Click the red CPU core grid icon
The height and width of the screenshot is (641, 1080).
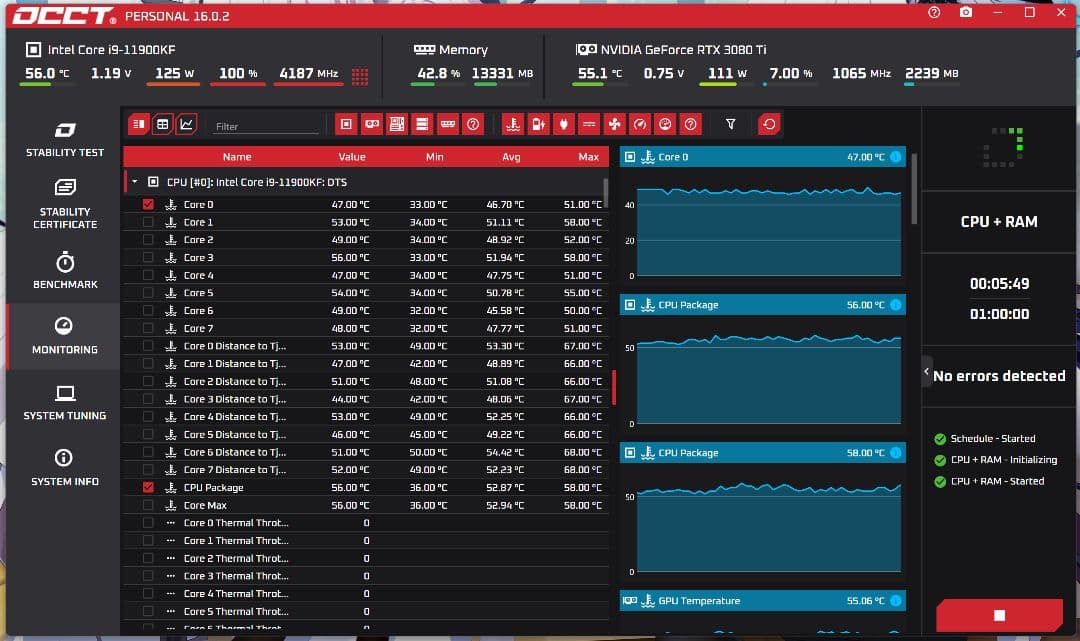(x=360, y=76)
